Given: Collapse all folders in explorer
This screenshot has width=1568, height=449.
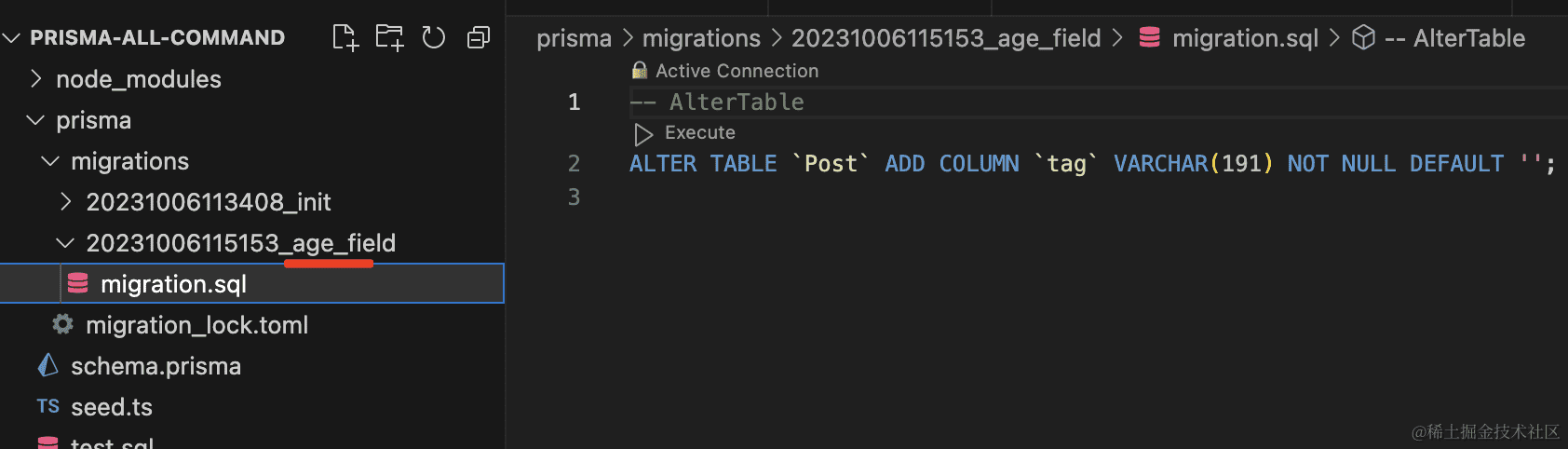Looking at the screenshot, I should tap(479, 37).
